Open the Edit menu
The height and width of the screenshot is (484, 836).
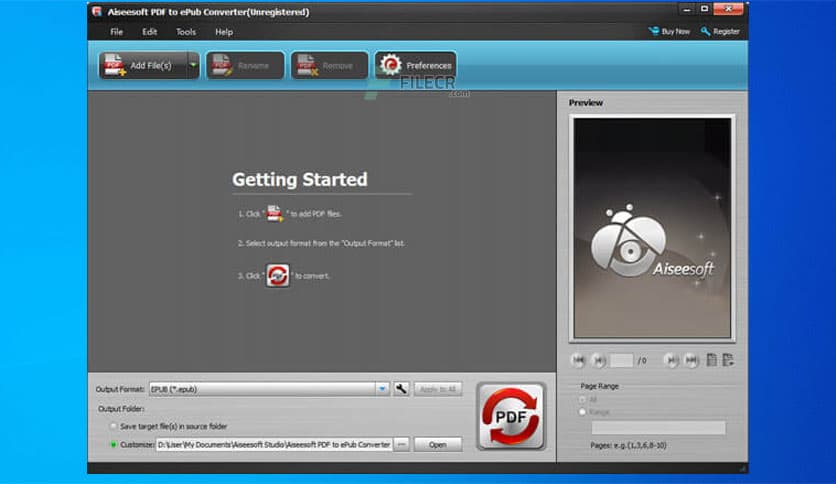click(x=149, y=32)
